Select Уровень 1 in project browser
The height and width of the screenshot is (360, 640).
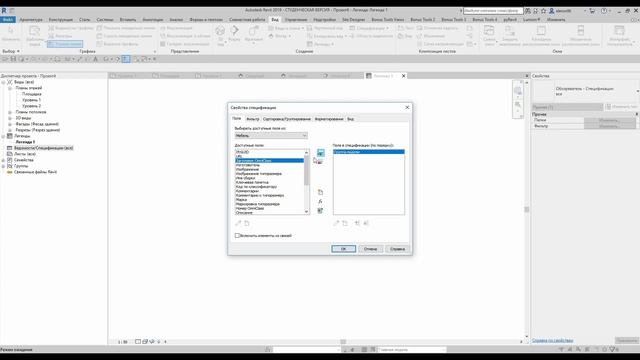(x=31, y=100)
